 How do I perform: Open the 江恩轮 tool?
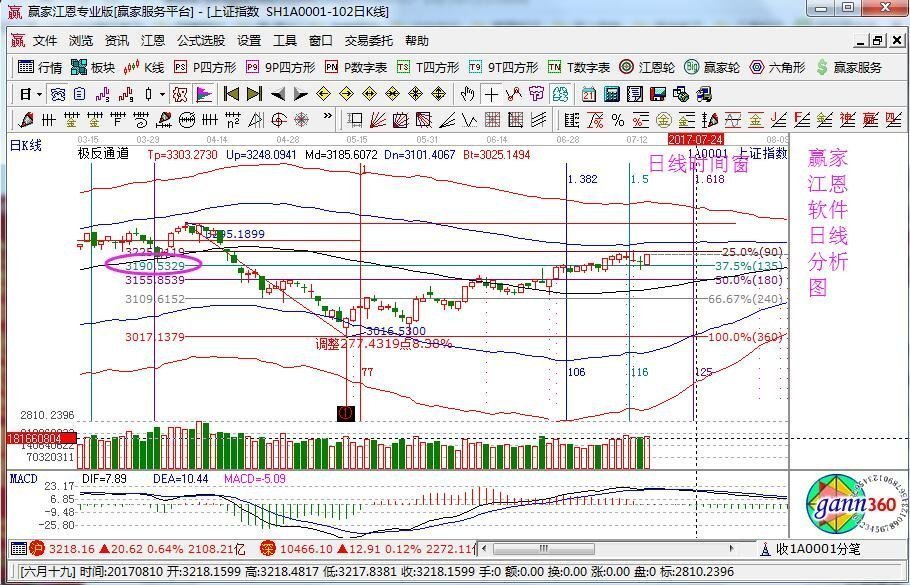pos(647,67)
